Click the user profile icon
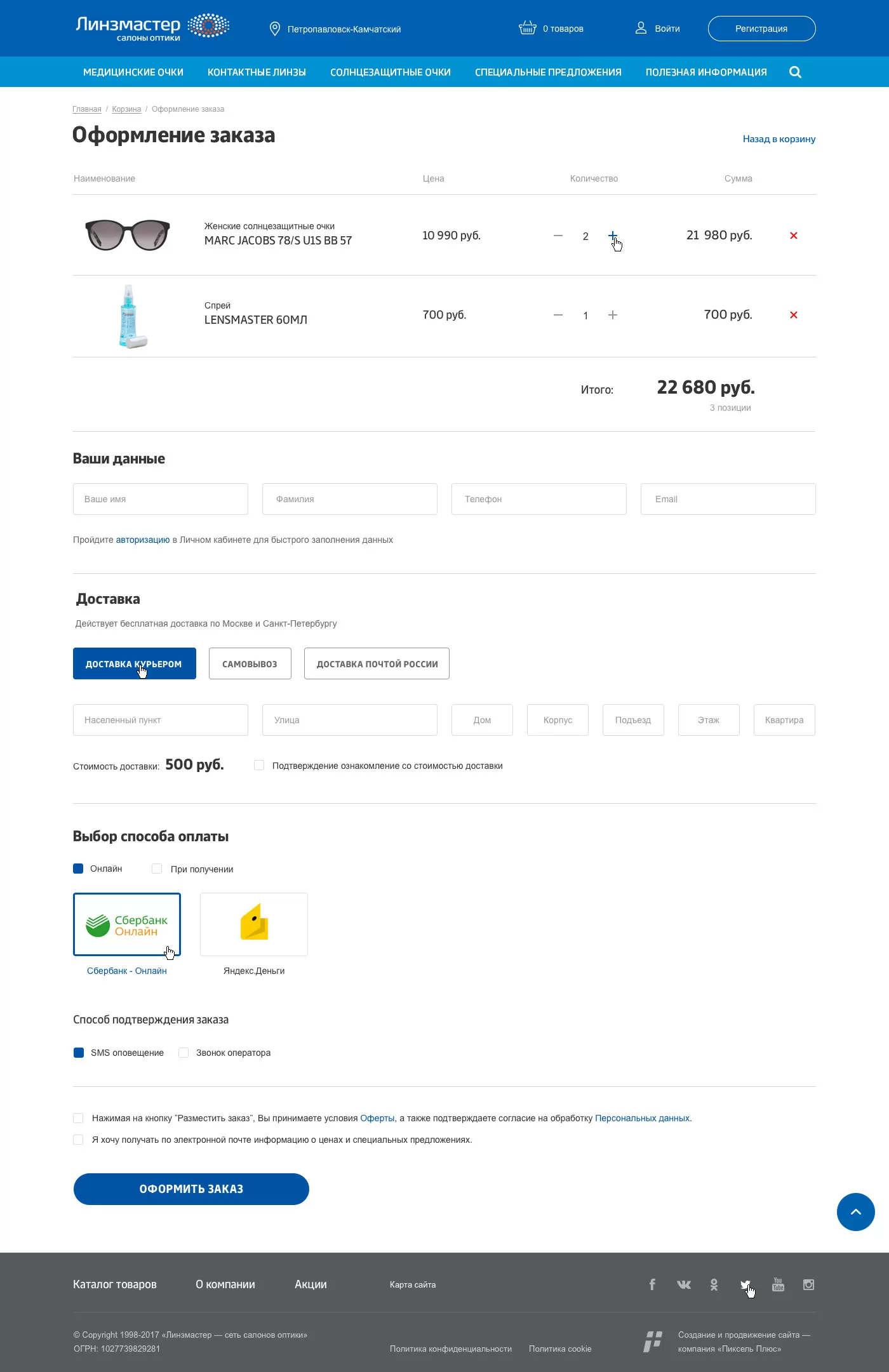 [x=641, y=28]
